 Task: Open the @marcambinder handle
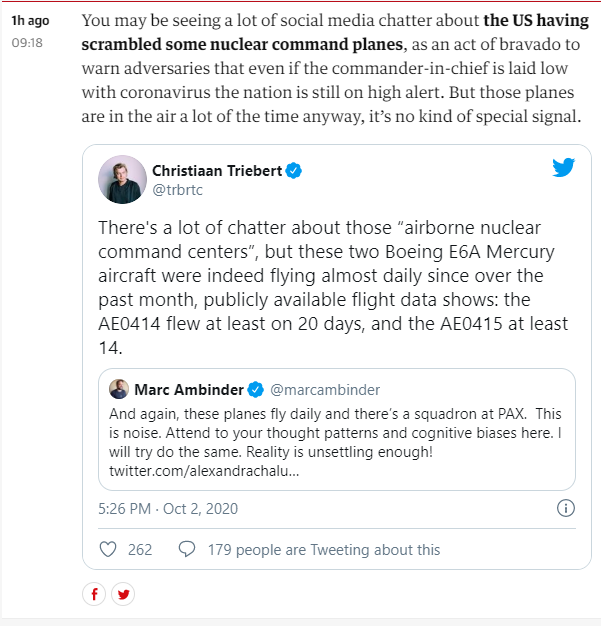[325, 389]
